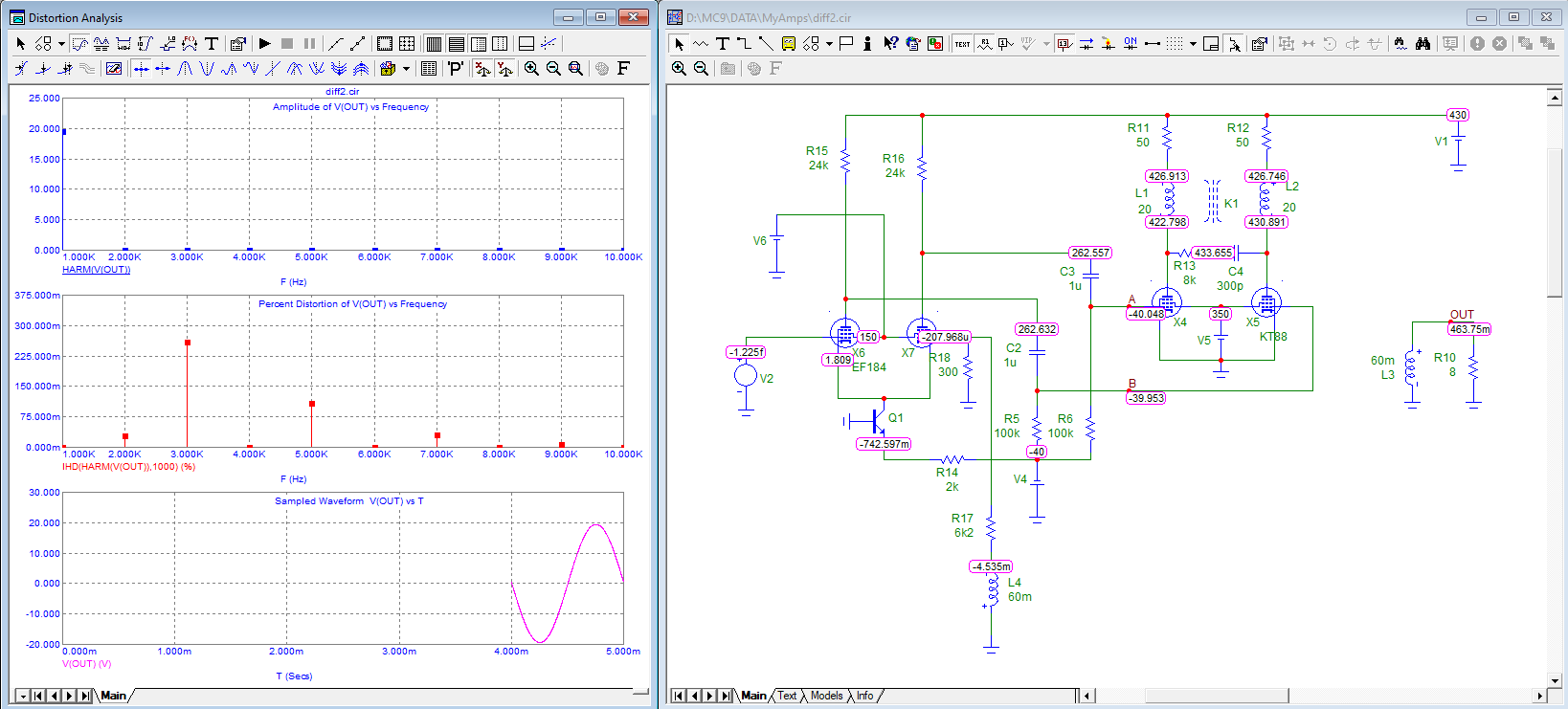Expand the grid display dropdown arrow
Image resolution: width=1568 pixels, height=709 pixels.
[1193, 43]
